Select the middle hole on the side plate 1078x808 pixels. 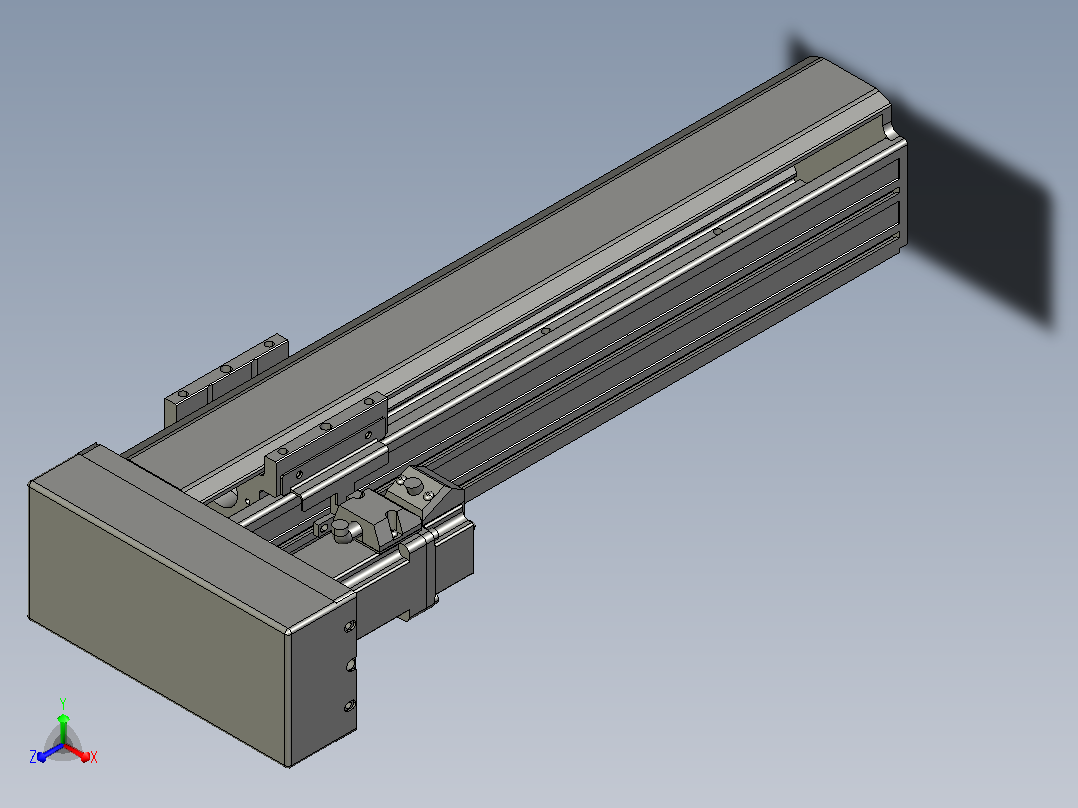coord(350,665)
